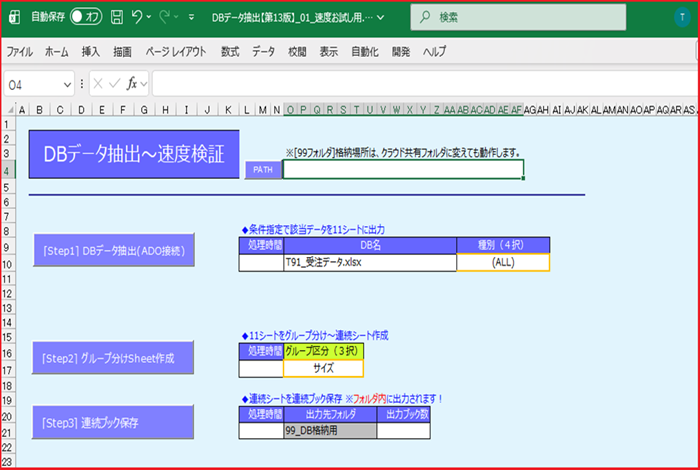Click [Step1] DBデータ抽出(ADO接続) button
This screenshot has width=700, height=470.
point(114,250)
